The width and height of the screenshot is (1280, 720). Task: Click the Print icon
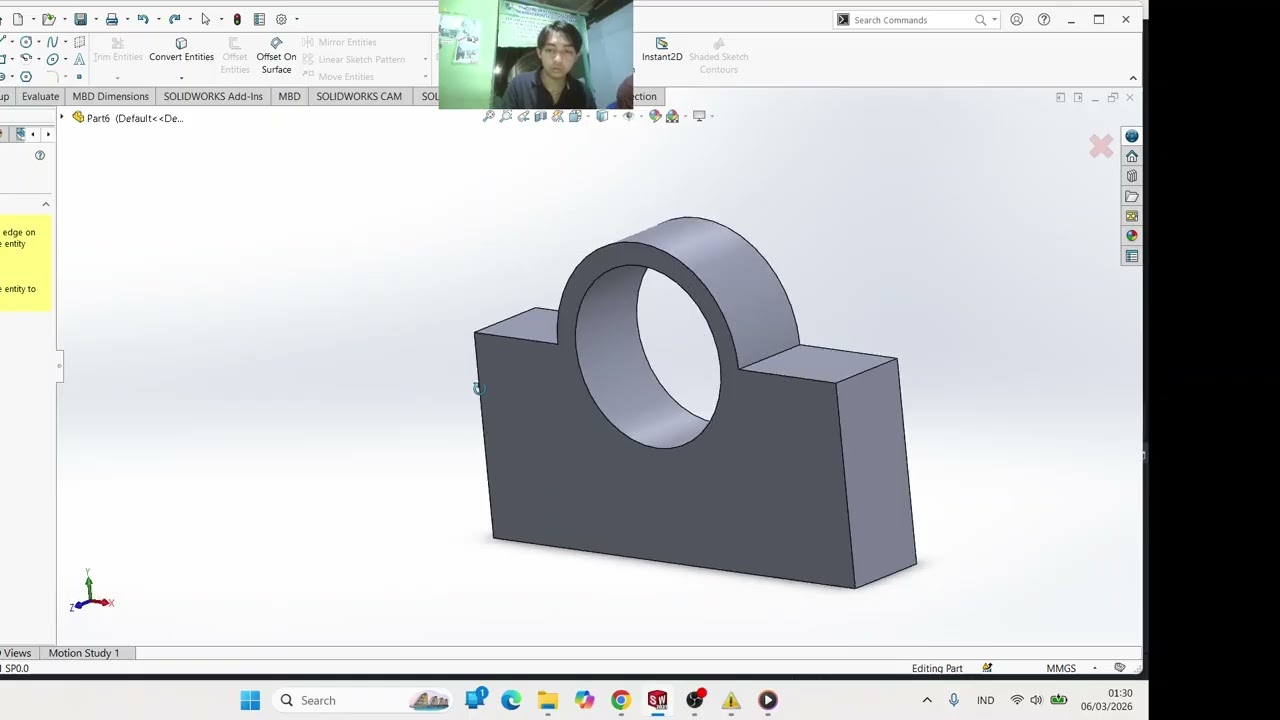[x=112, y=19]
